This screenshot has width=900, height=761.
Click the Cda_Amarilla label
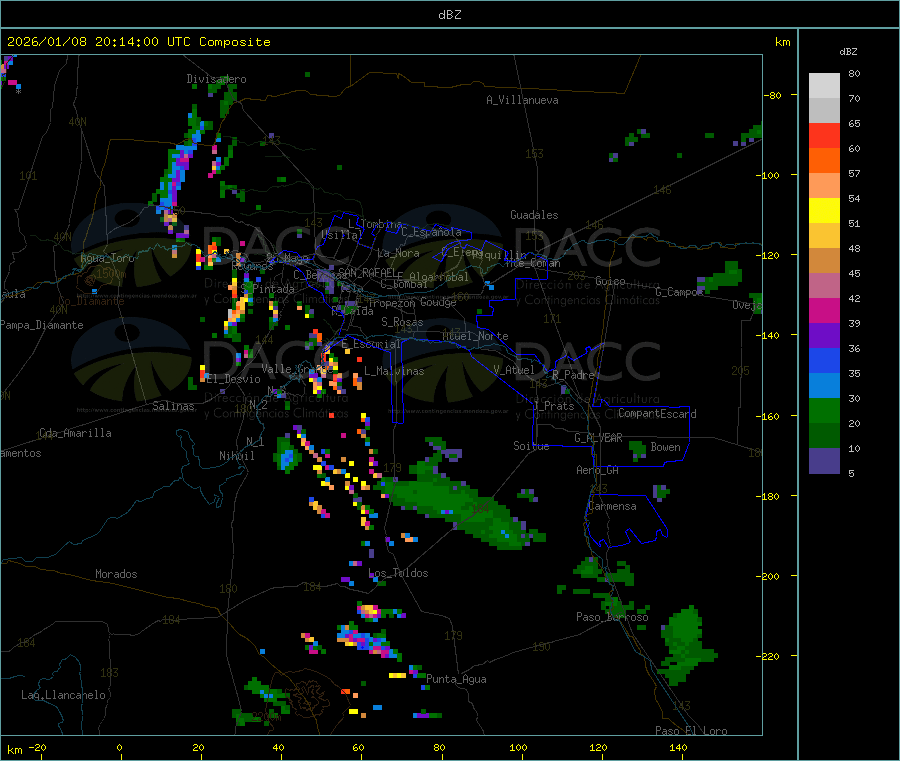75,433
